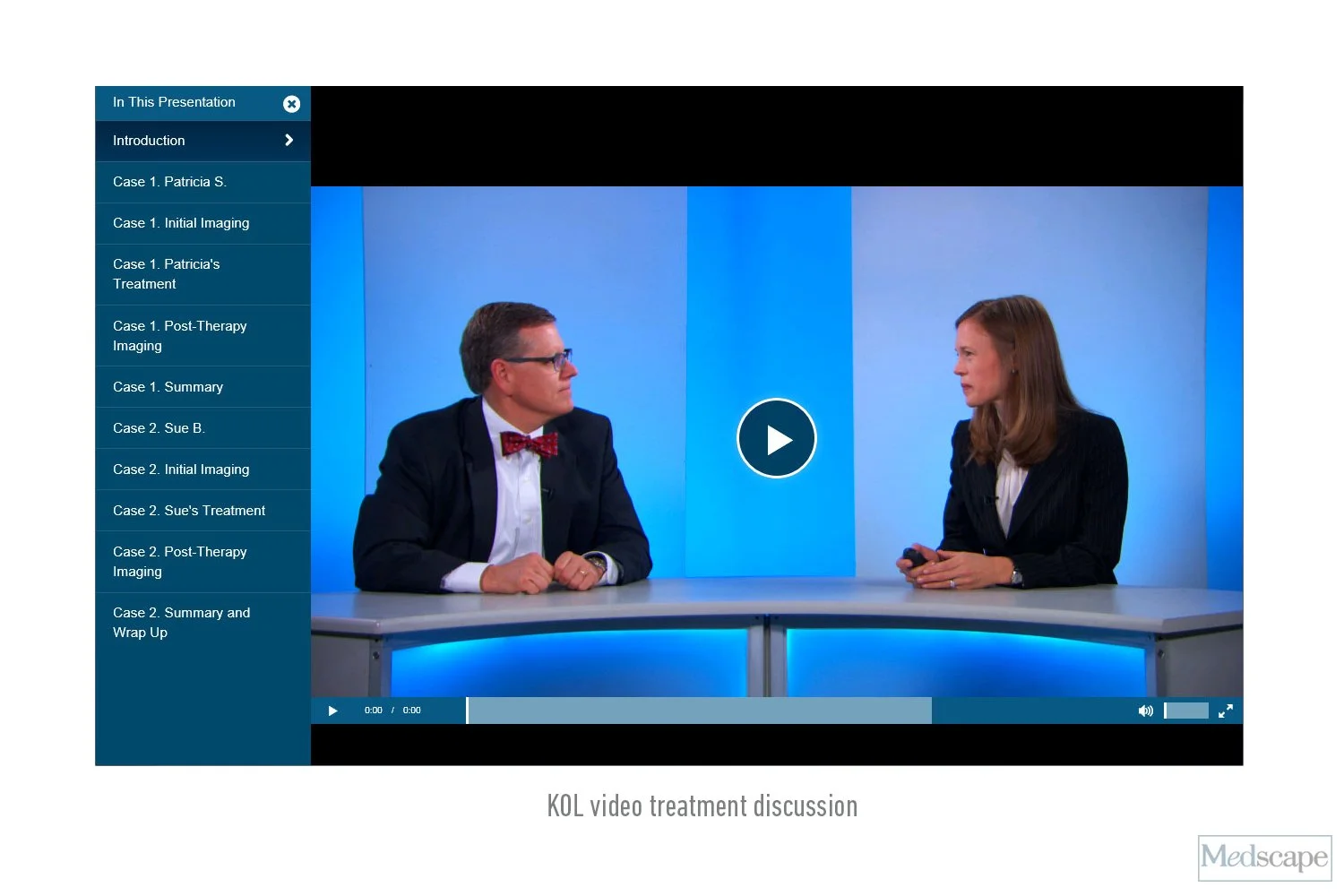Image resolution: width=1344 pixels, height=896 pixels.
Task: Open Case 1. Post-Therapy Imaging
Action: 202,336
